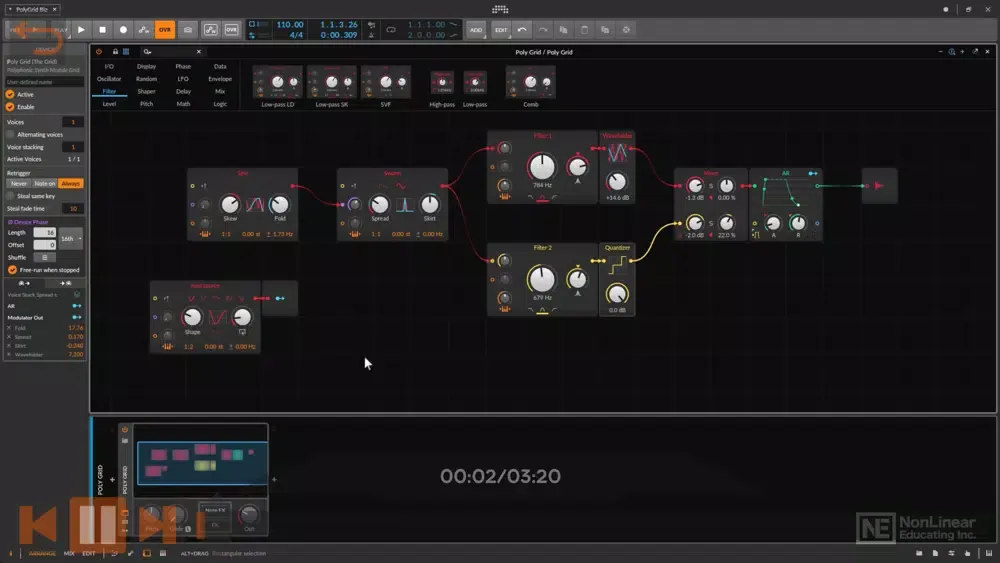
Task: Add a device before Poly Grid with the plus
Action: coord(112,479)
